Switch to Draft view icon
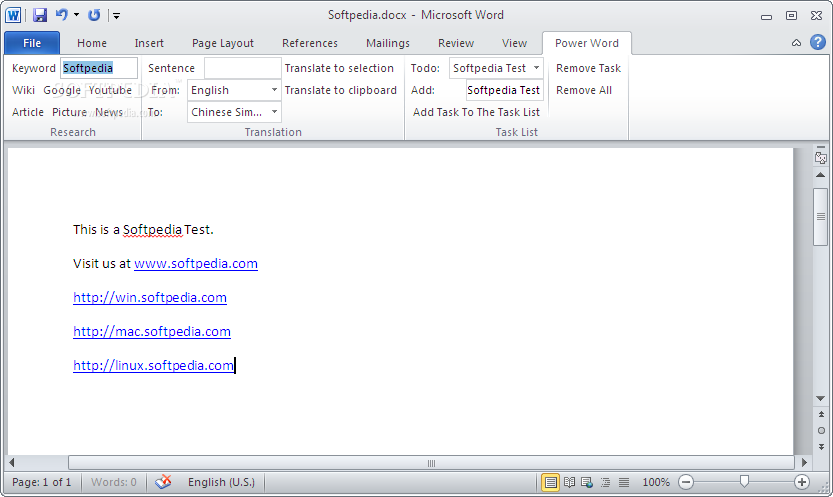 click(624, 482)
